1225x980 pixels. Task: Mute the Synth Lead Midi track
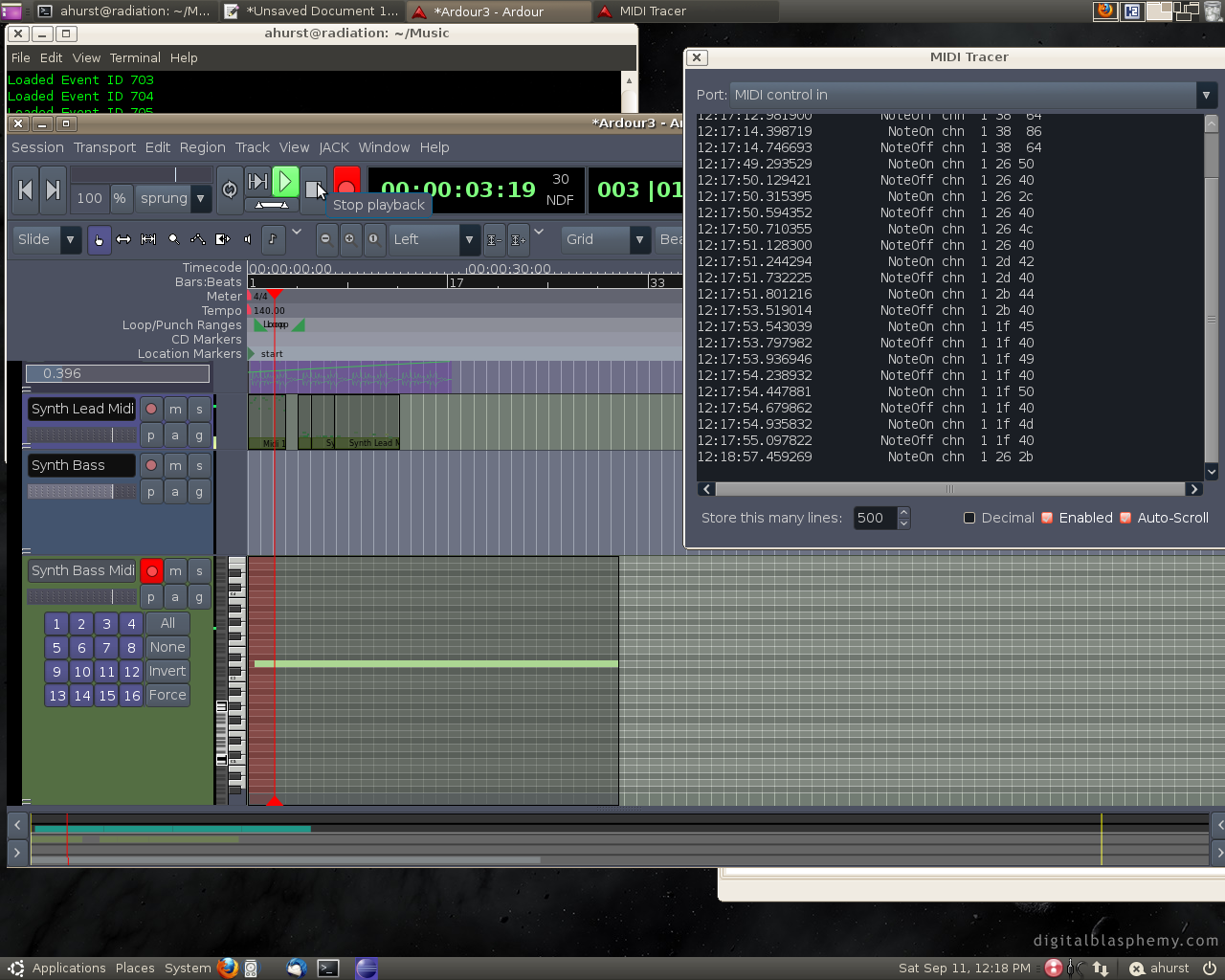pyautogui.click(x=175, y=409)
